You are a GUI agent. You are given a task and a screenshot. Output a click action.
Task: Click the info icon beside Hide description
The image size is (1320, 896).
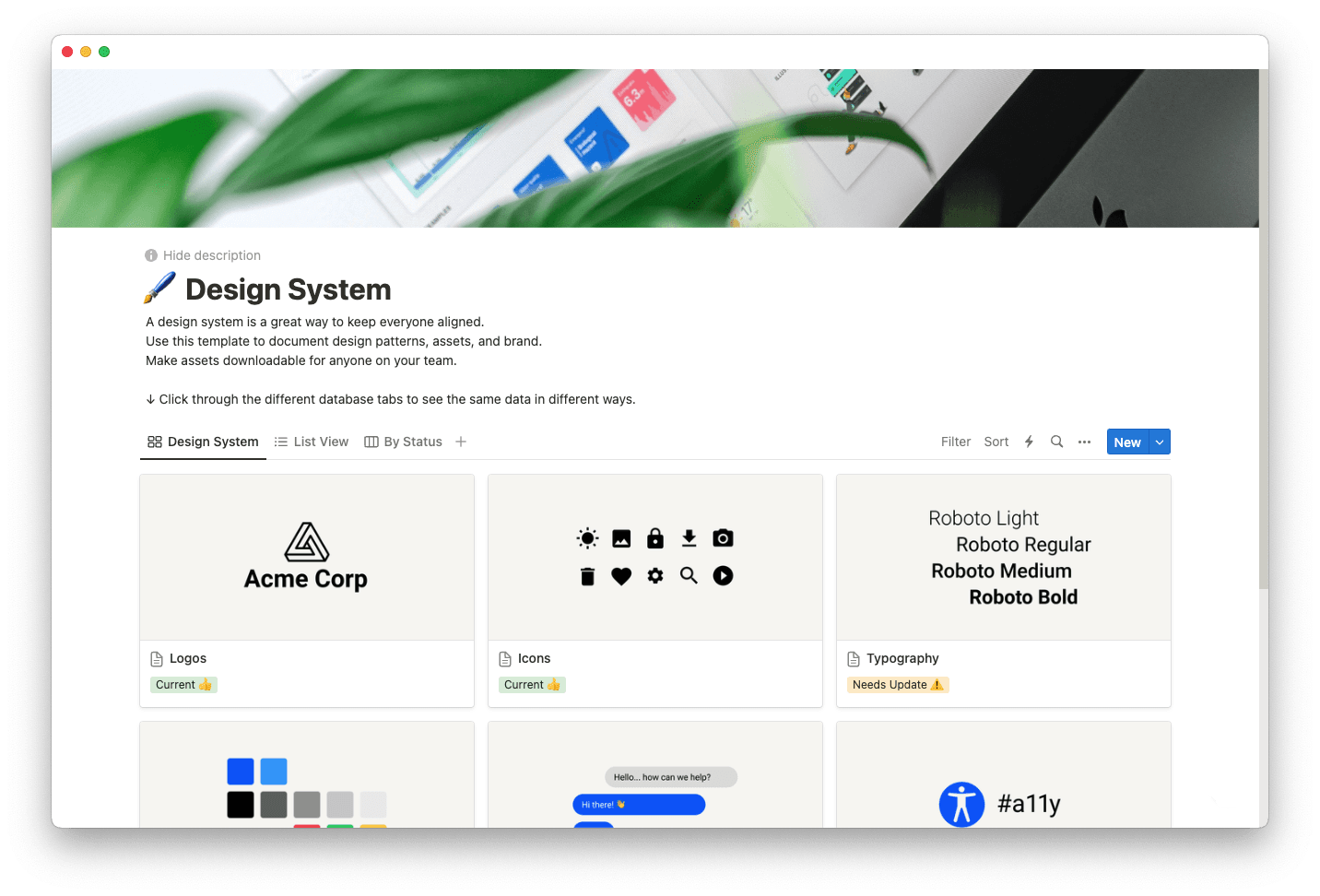tap(150, 255)
